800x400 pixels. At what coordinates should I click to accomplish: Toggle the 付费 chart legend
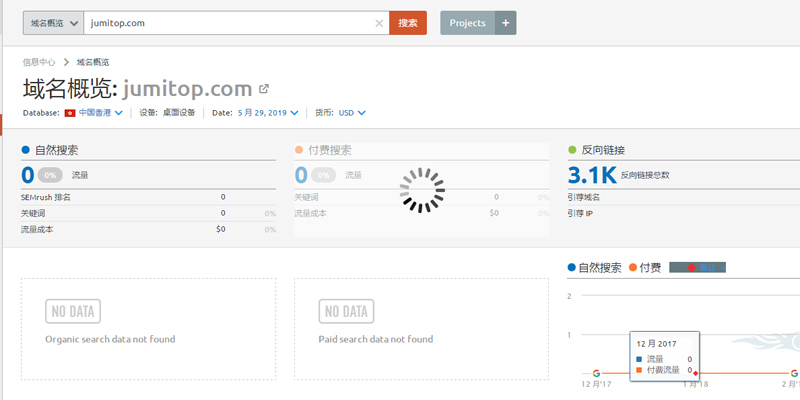point(645,267)
